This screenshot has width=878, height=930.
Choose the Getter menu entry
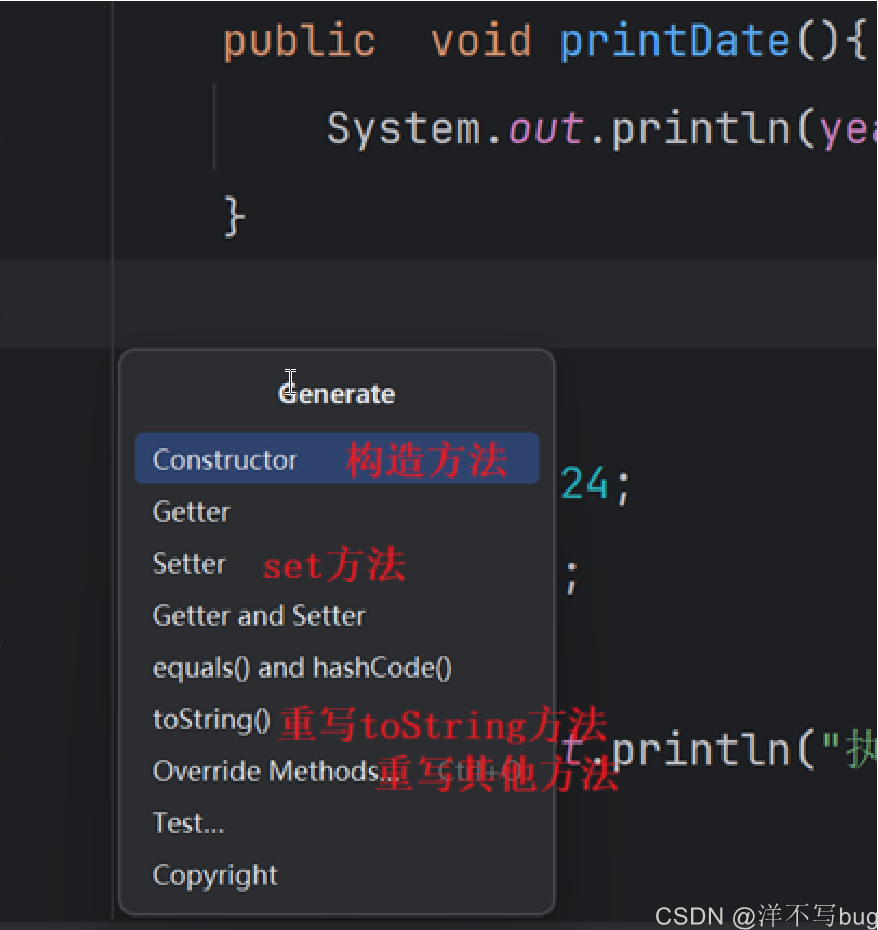(x=337, y=511)
